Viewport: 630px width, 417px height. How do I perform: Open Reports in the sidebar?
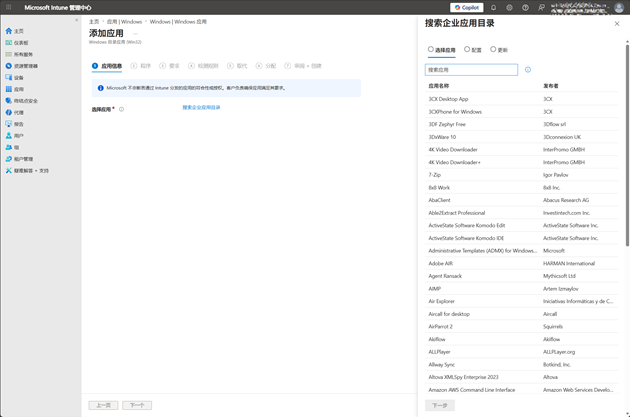(14, 124)
